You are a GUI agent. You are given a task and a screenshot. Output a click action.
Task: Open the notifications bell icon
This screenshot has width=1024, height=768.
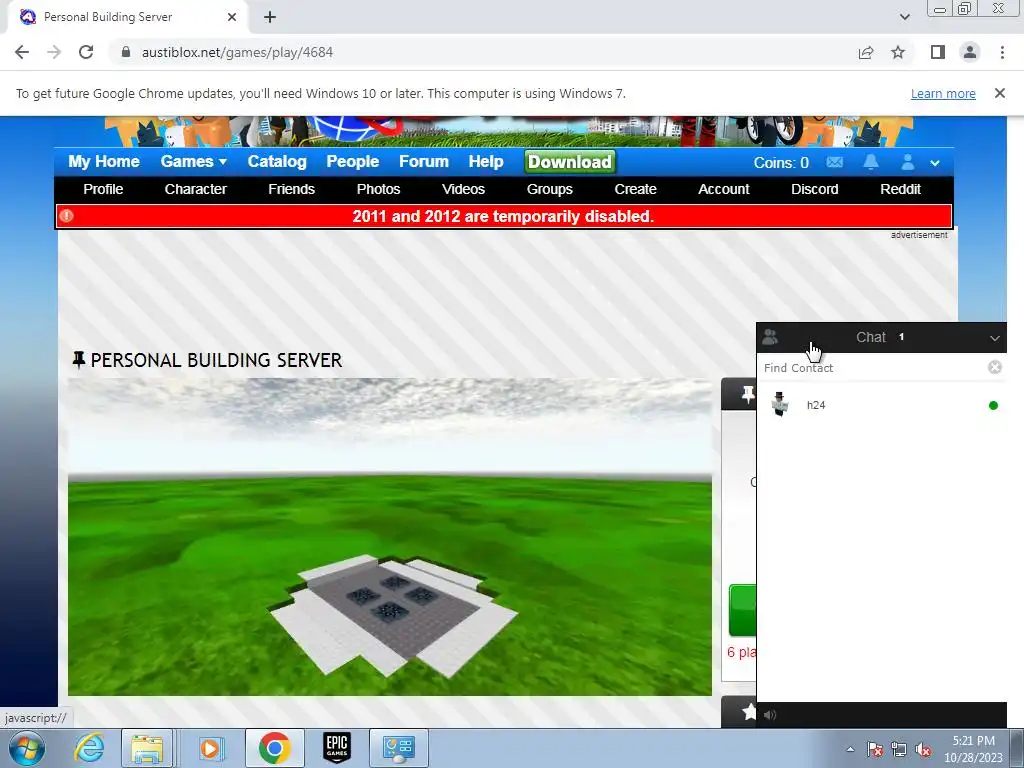[x=871, y=162]
